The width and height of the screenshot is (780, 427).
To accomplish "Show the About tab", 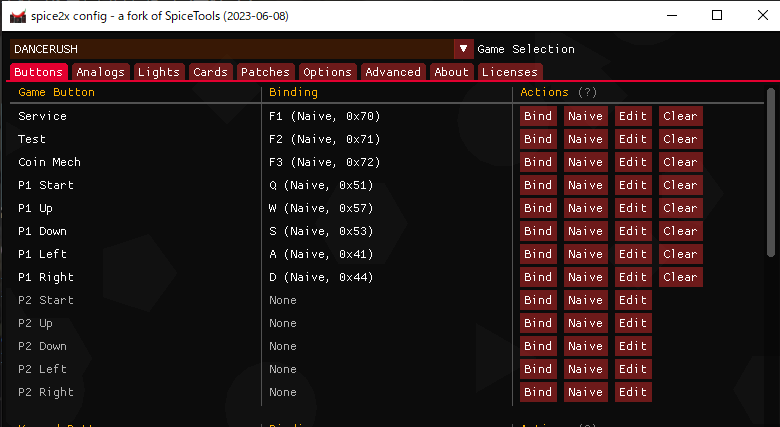I will 451,72.
